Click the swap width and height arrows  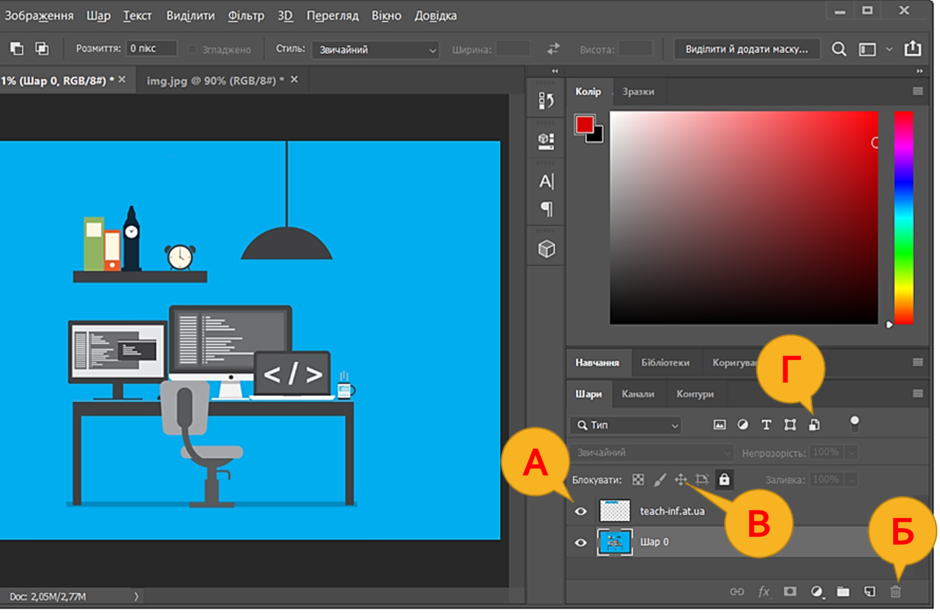pos(553,49)
